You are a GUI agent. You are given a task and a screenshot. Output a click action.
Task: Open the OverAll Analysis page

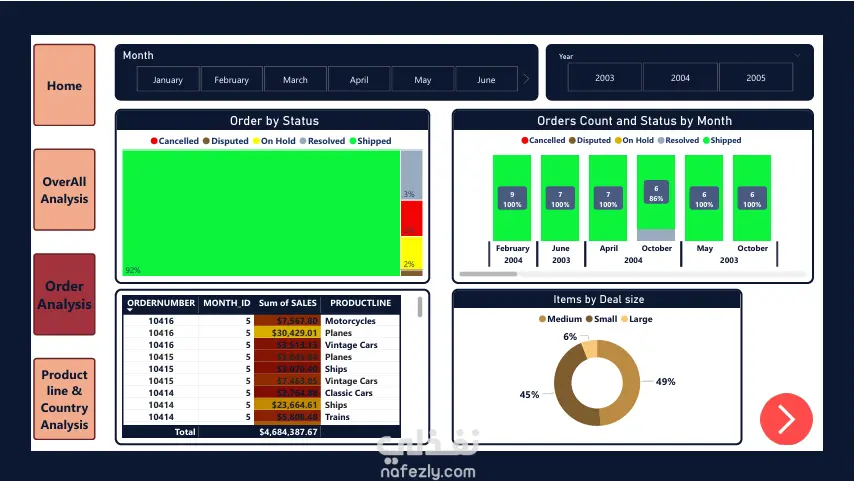64,190
